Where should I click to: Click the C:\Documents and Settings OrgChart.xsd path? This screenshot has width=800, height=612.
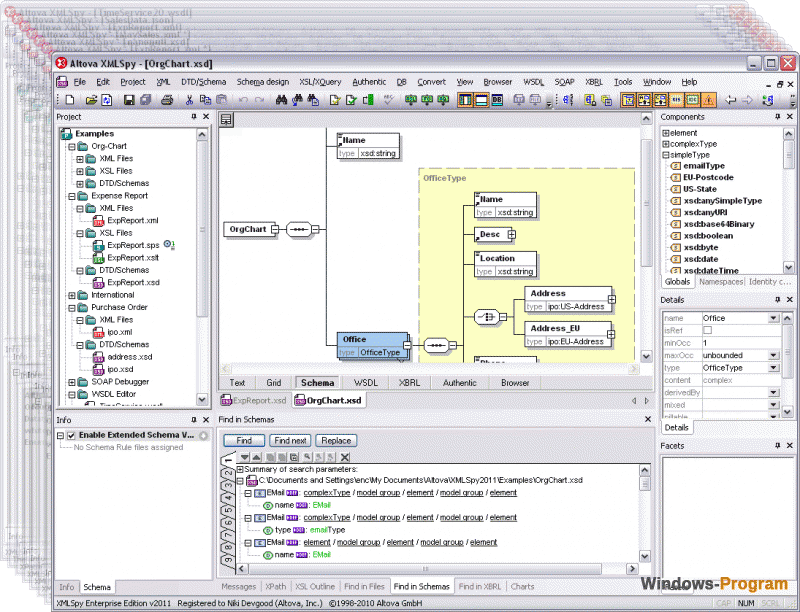[x=420, y=480]
